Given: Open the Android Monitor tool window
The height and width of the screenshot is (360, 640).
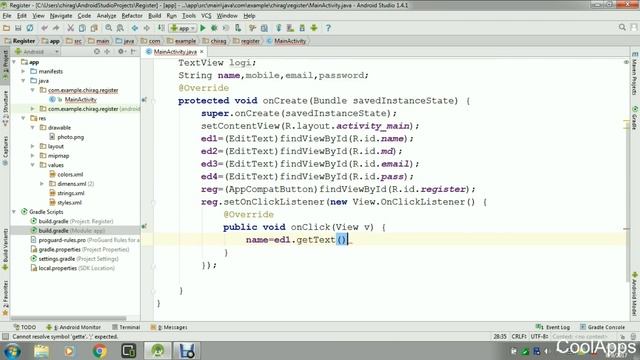Looking at the screenshot, I should tap(74, 327).
